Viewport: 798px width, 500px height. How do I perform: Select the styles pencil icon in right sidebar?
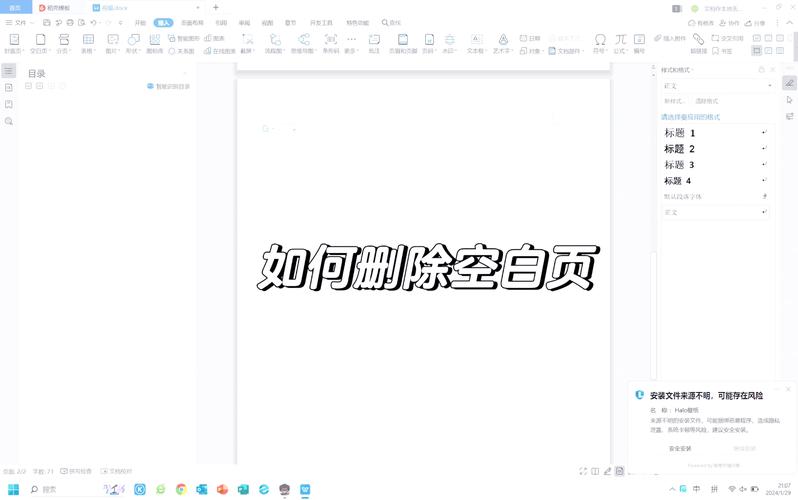click(789, 82)
